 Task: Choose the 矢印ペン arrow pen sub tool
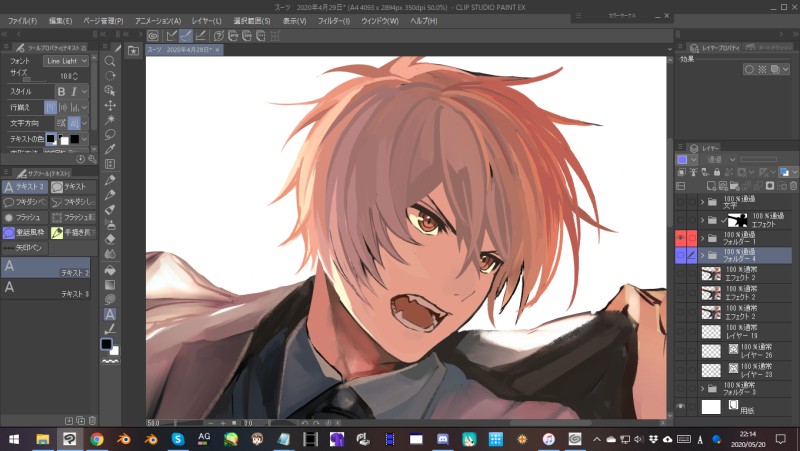tap(25, 247)
